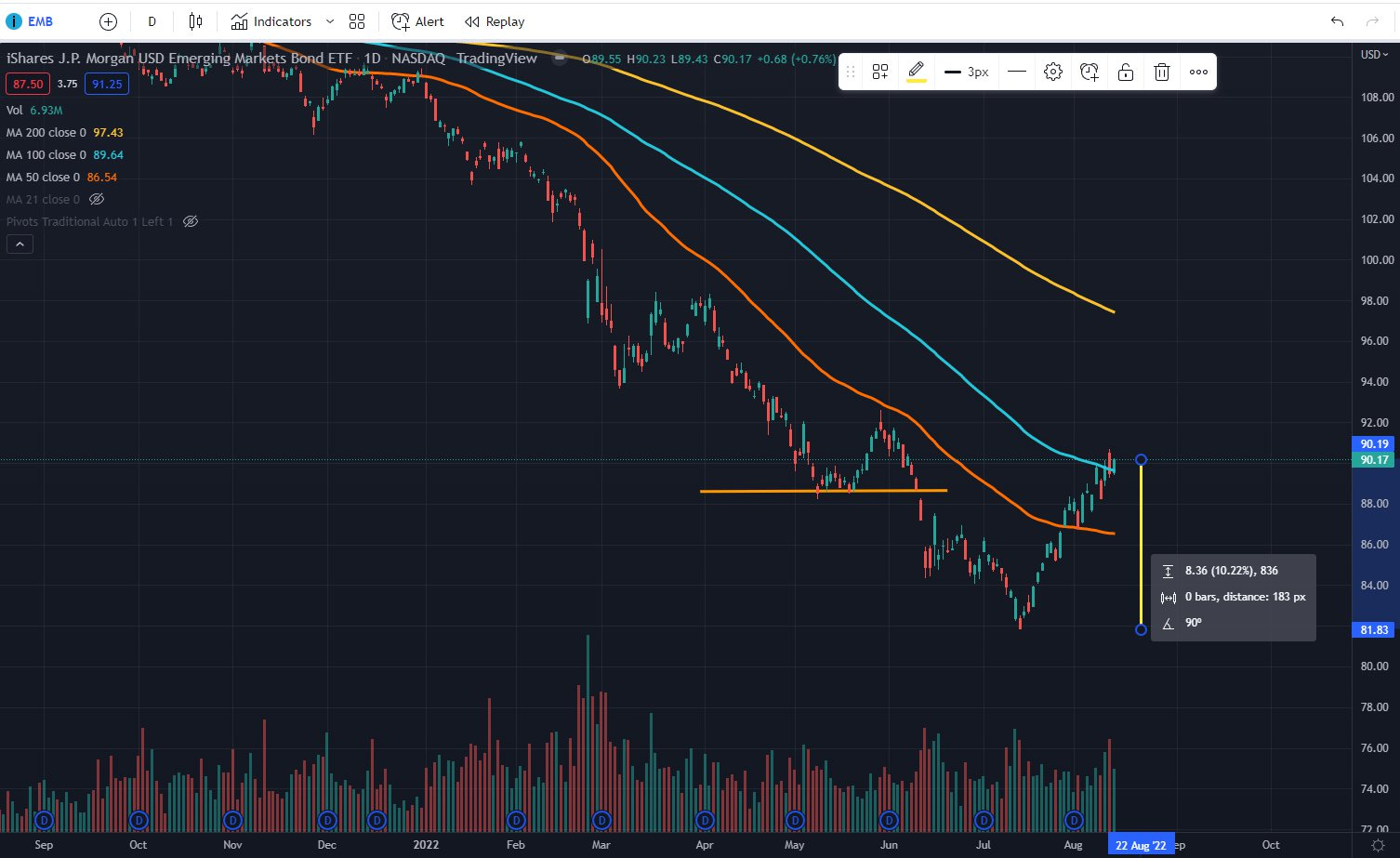This screenshot has width=1400, height=858.
Task: Select the MA 100 close legend entry
Action: point(65,155)
